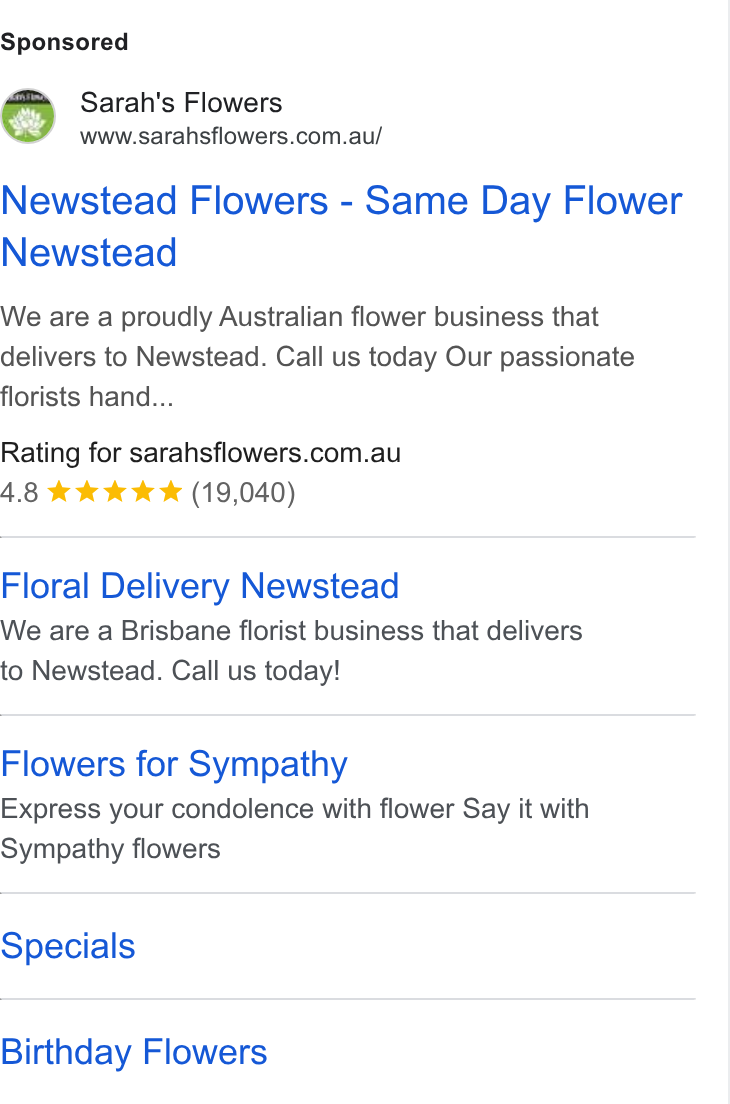
Task: Open the www.sarahsflowers.com.au URL text
Action: point(231,136)
